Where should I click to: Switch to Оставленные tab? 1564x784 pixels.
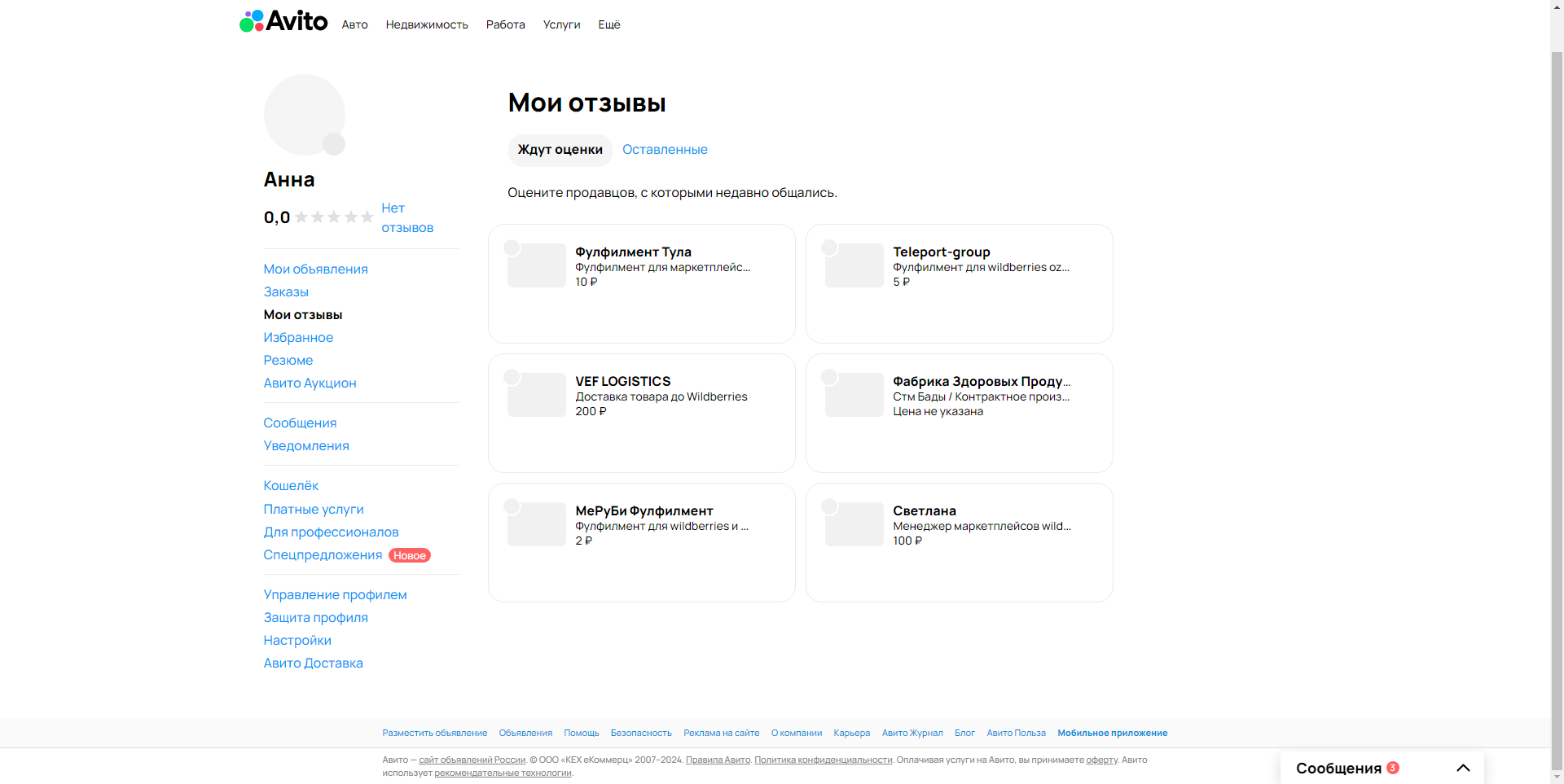[665, 150]
